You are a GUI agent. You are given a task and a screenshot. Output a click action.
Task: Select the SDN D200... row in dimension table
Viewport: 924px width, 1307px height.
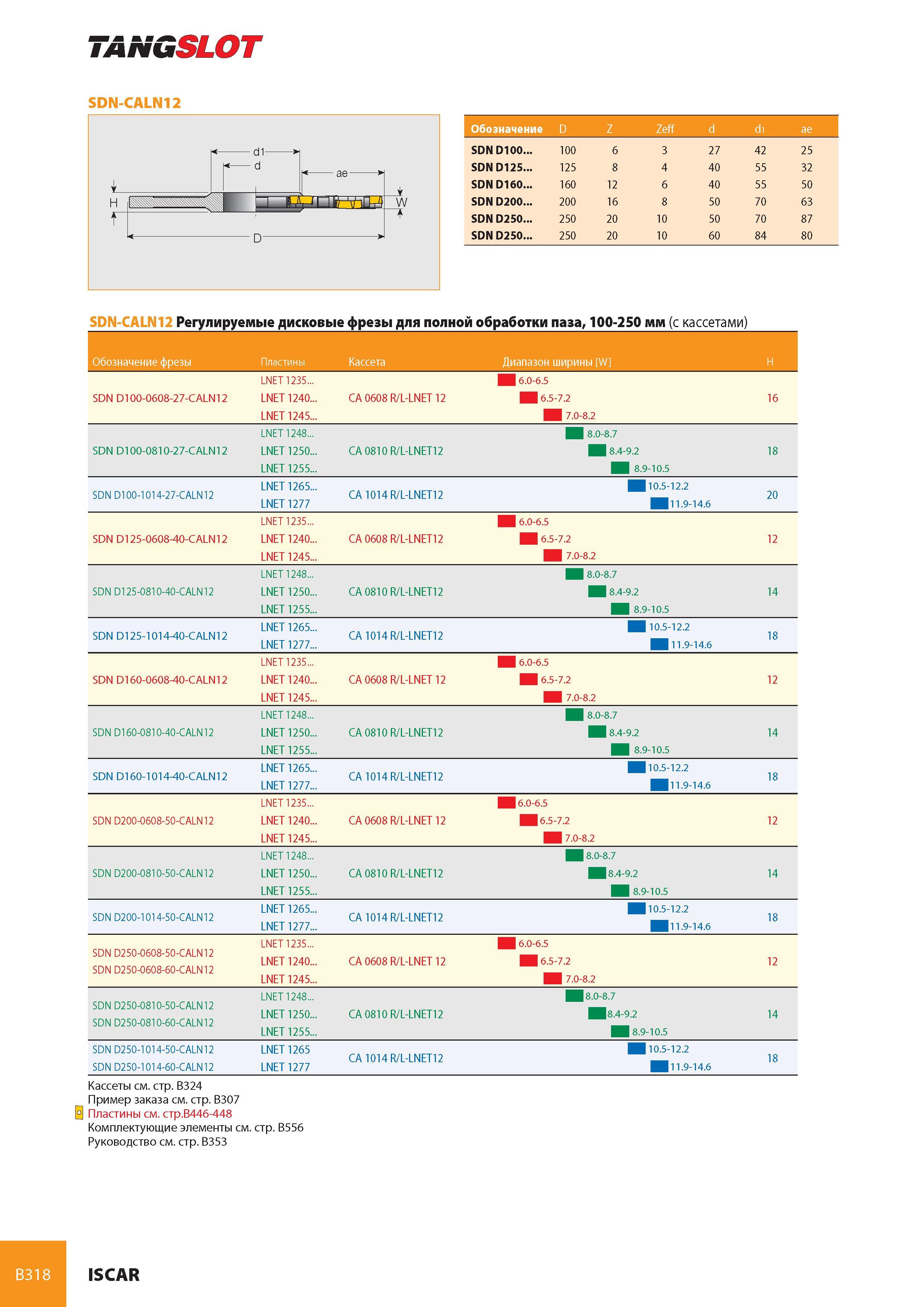[651, 202]
